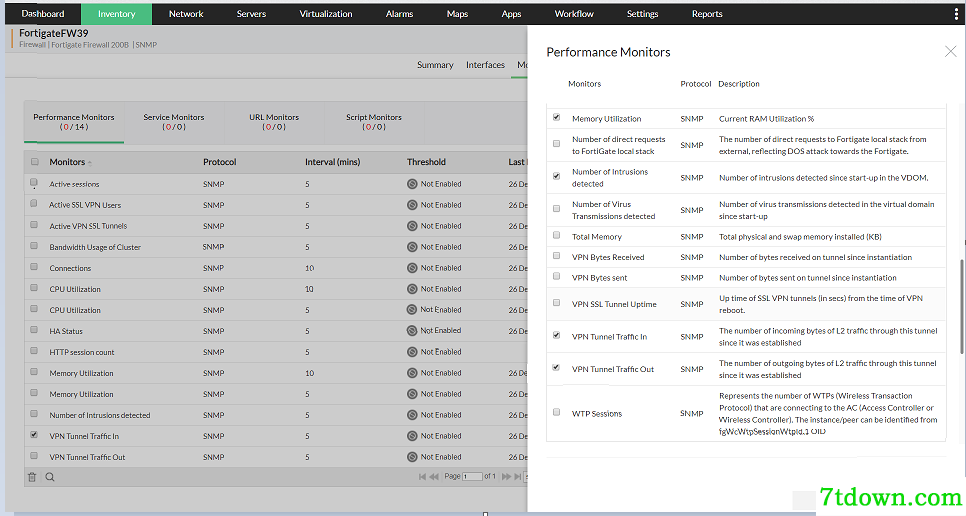Viewport: 966px width, 516px height.
Task: Check Number of Virus Transmissions detected checkbox
Action: (556, 209)
